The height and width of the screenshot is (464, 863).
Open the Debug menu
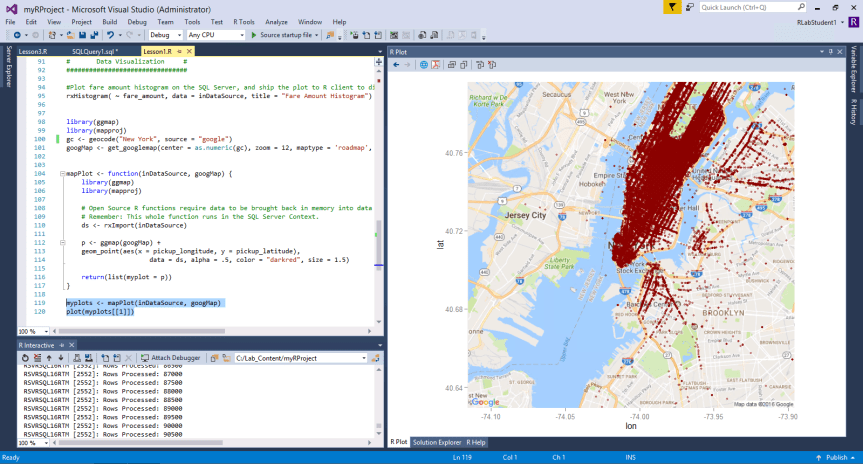coord(137,22)
